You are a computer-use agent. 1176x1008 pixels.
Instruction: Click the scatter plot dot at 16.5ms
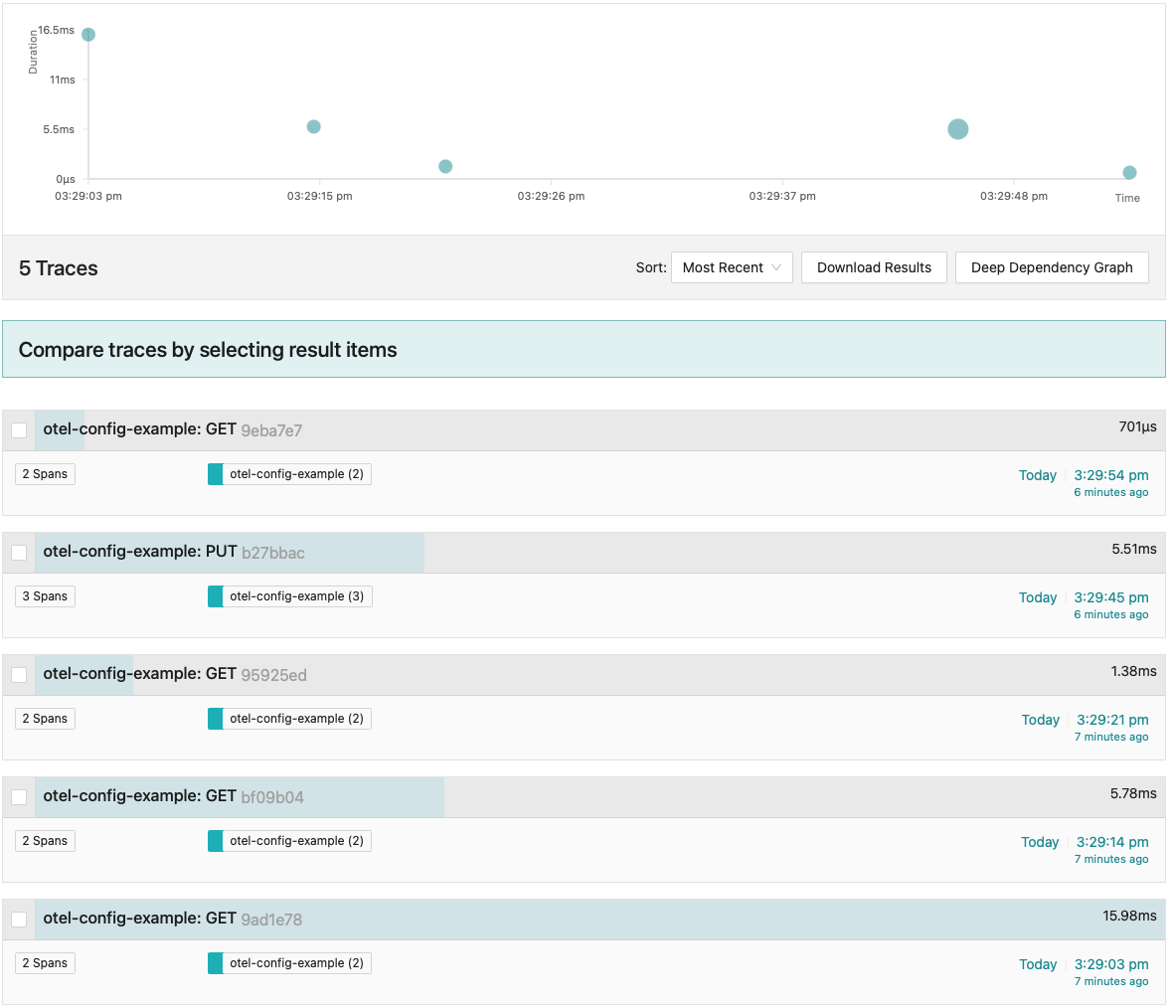point(88,35)
